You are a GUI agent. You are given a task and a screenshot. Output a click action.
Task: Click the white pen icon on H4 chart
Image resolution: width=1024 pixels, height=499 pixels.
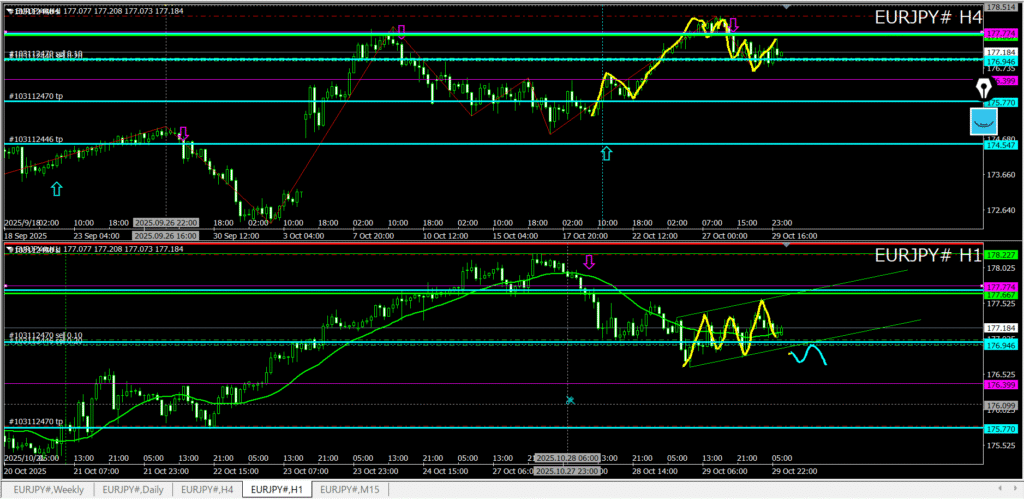click(x=983, y=89)
